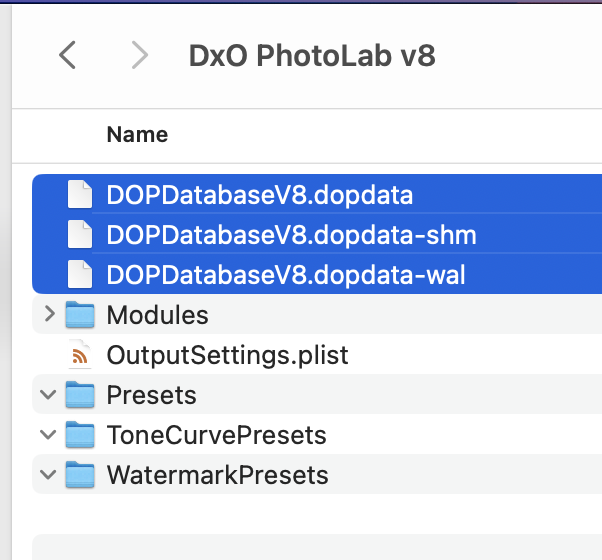
Task: Click the WatermarkPresets folder icon
Action: [x=80, y=474]
